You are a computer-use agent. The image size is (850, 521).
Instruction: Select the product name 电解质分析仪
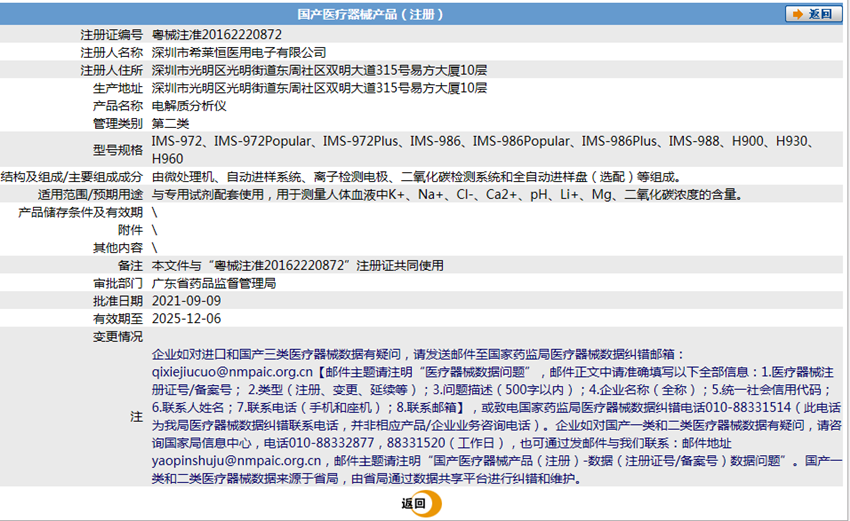189,106
